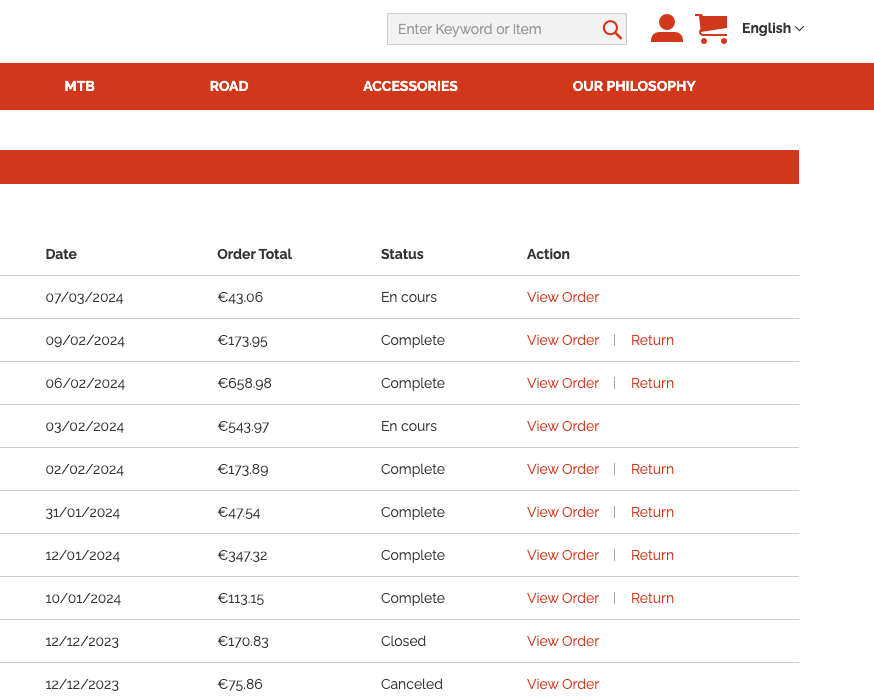Select date cell 10/01/2024
The image size is (874, 698).
83,599
